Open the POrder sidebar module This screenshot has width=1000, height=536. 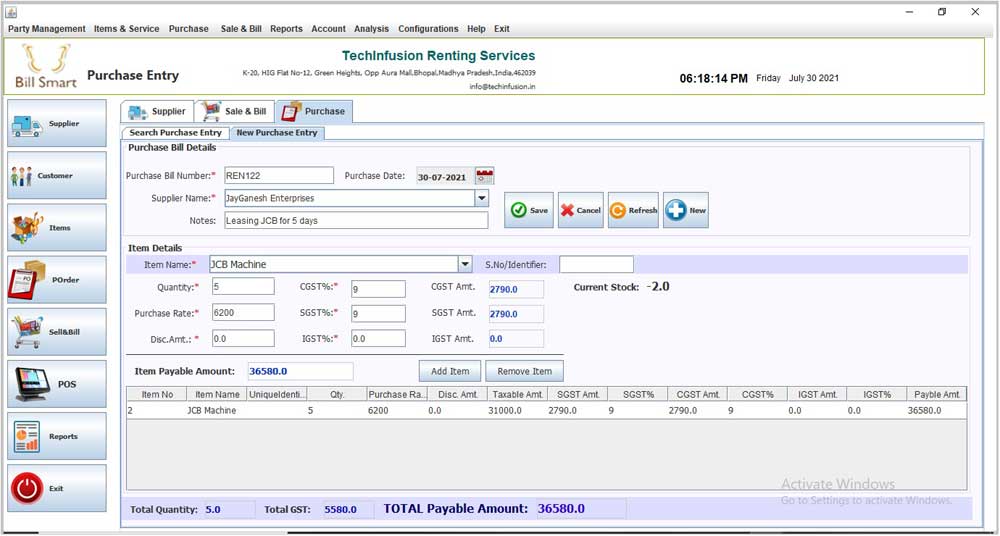coord(57,279)
